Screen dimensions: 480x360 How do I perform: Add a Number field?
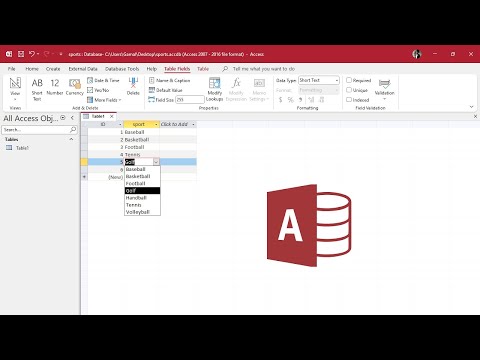click(55, 87)
